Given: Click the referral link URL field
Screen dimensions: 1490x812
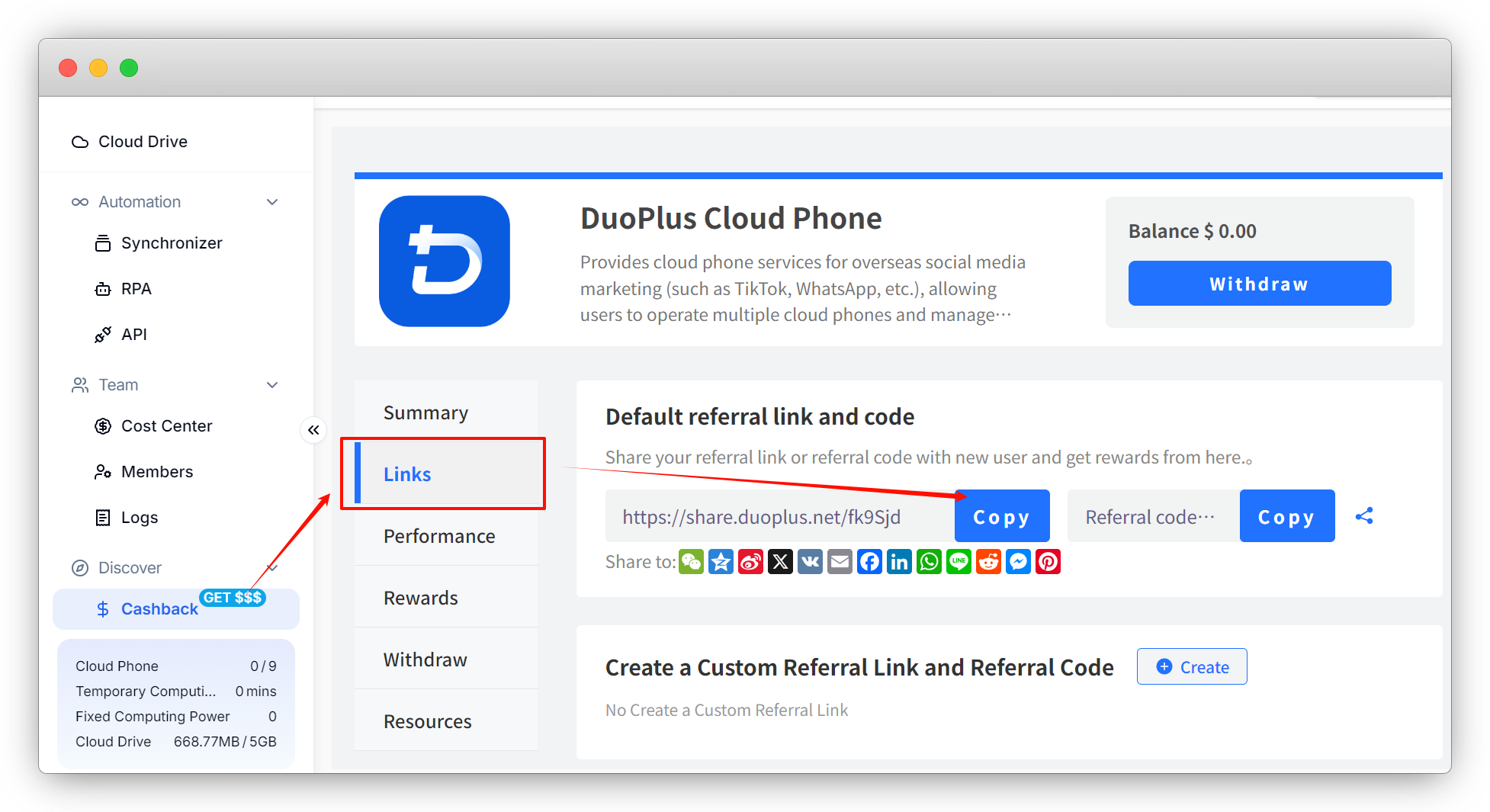Looking at the screenshot, I should pos(780,516).
